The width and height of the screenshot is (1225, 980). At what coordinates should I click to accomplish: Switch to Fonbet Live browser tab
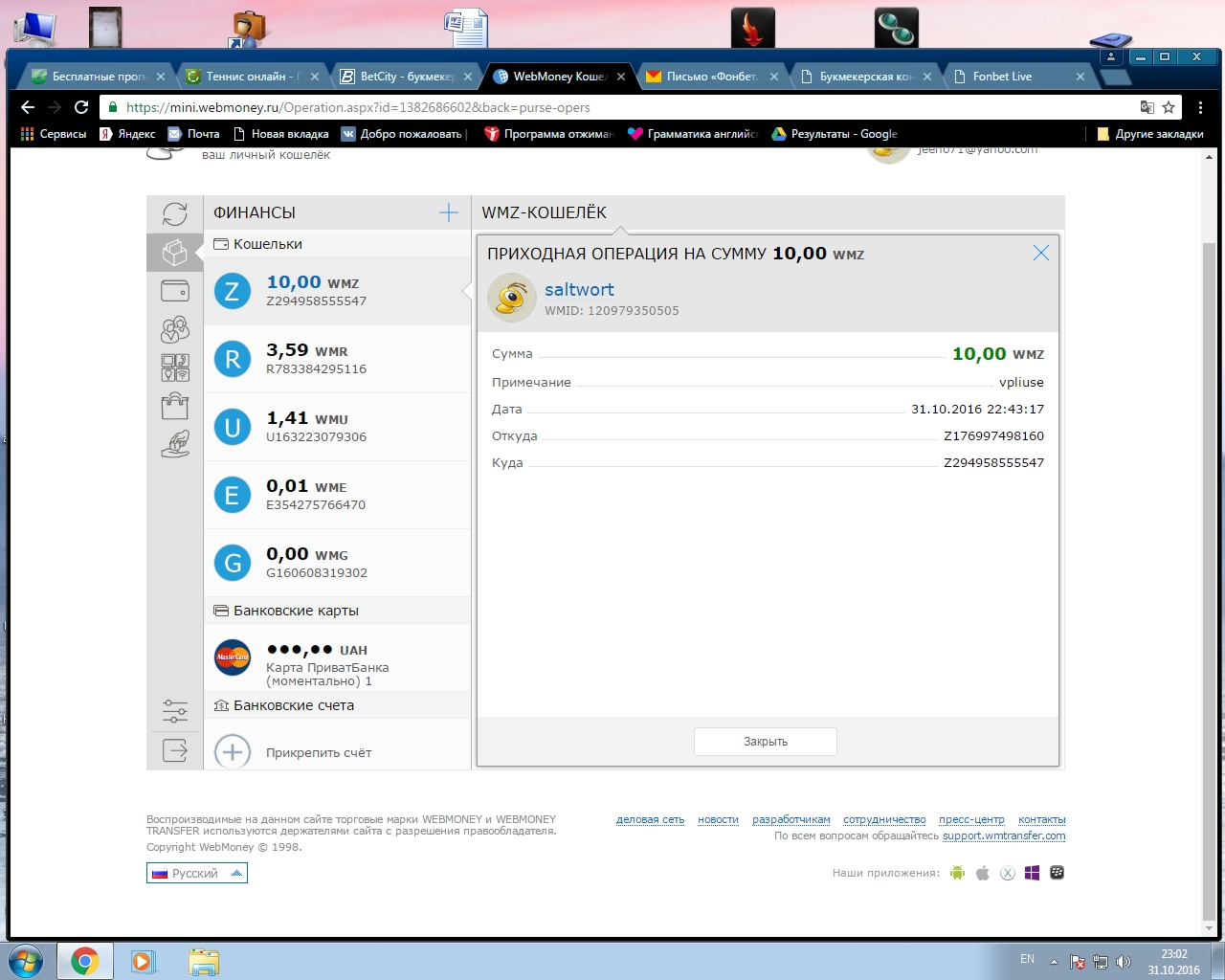pos(1019,77)
